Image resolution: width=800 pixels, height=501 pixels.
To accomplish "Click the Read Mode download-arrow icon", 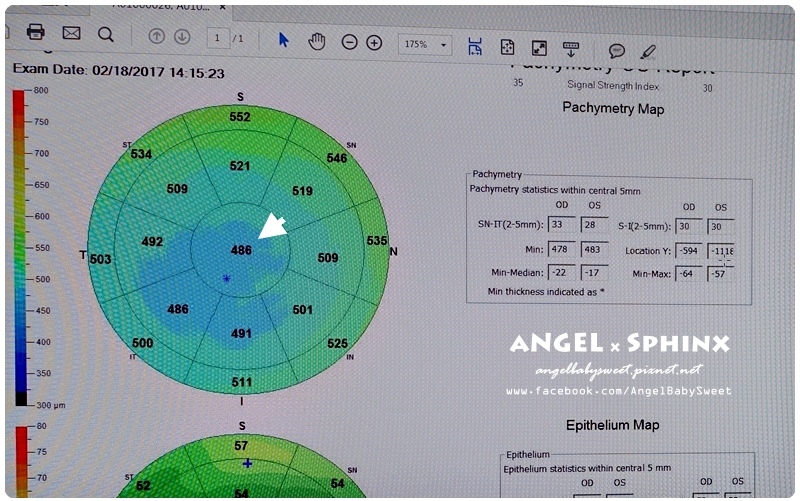I will click(570, 49).
